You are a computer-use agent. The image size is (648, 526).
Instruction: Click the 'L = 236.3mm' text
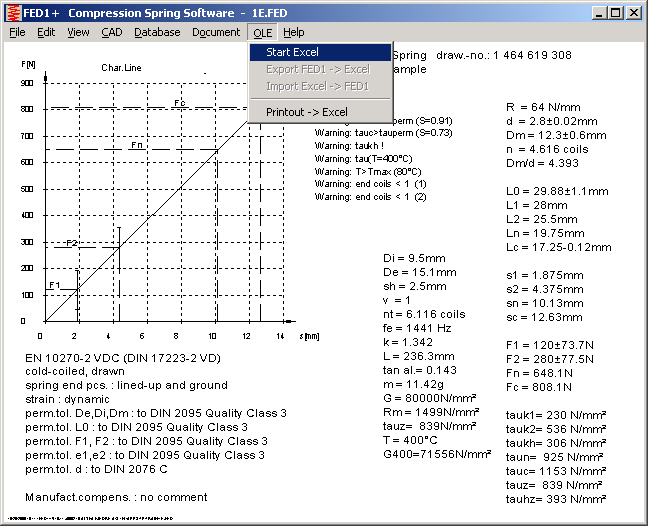(419, 357)
